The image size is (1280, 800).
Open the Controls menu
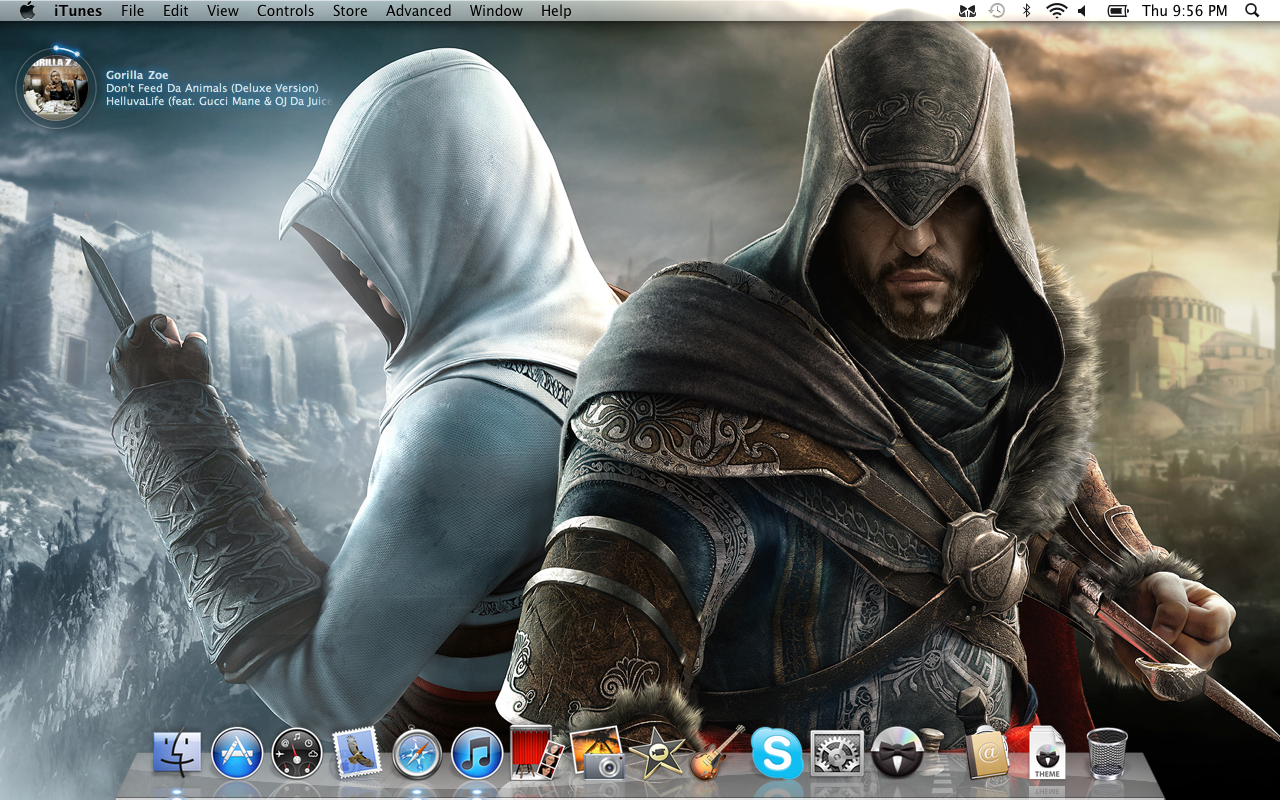(x=285, y=11)
